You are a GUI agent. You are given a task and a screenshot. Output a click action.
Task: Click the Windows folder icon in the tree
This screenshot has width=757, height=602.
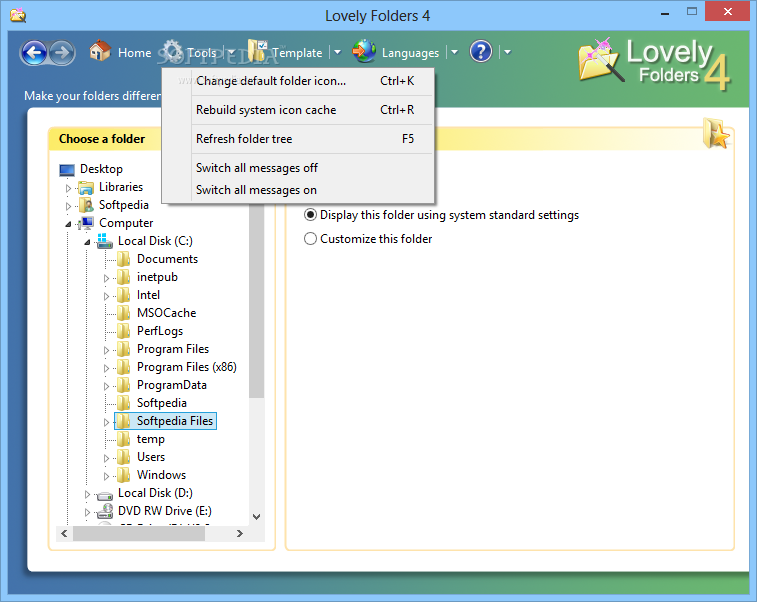124,475
